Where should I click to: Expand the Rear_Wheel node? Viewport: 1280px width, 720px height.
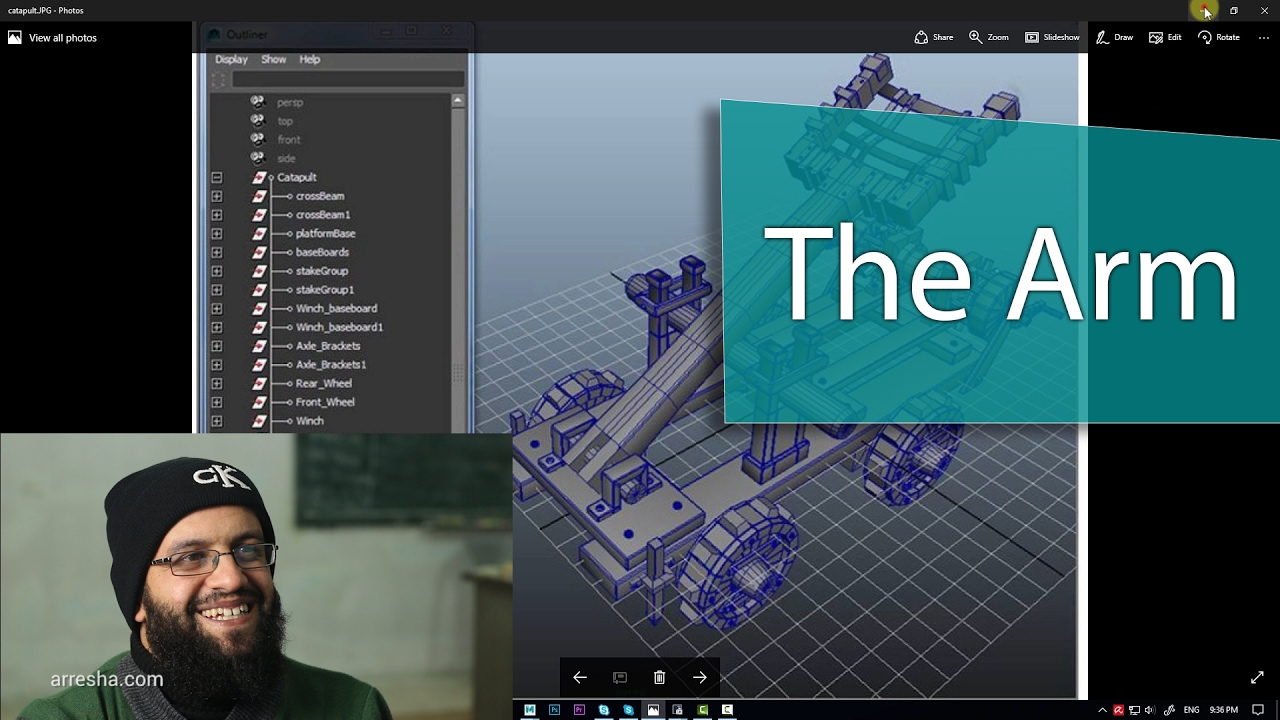[217, 384]
